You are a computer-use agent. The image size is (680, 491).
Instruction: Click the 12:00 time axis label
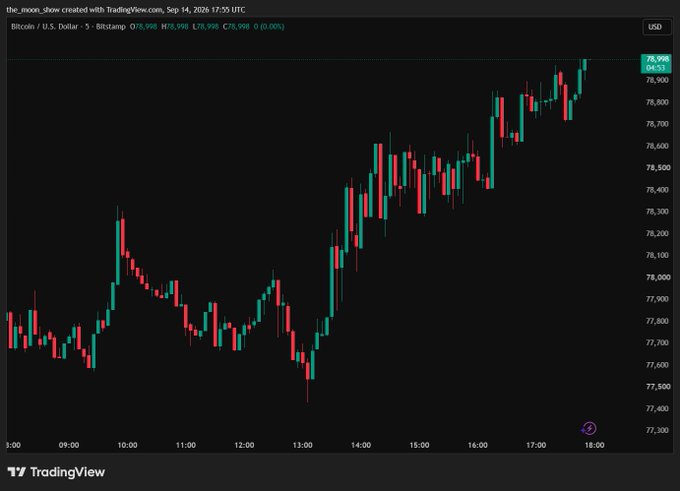coord(244,445)
